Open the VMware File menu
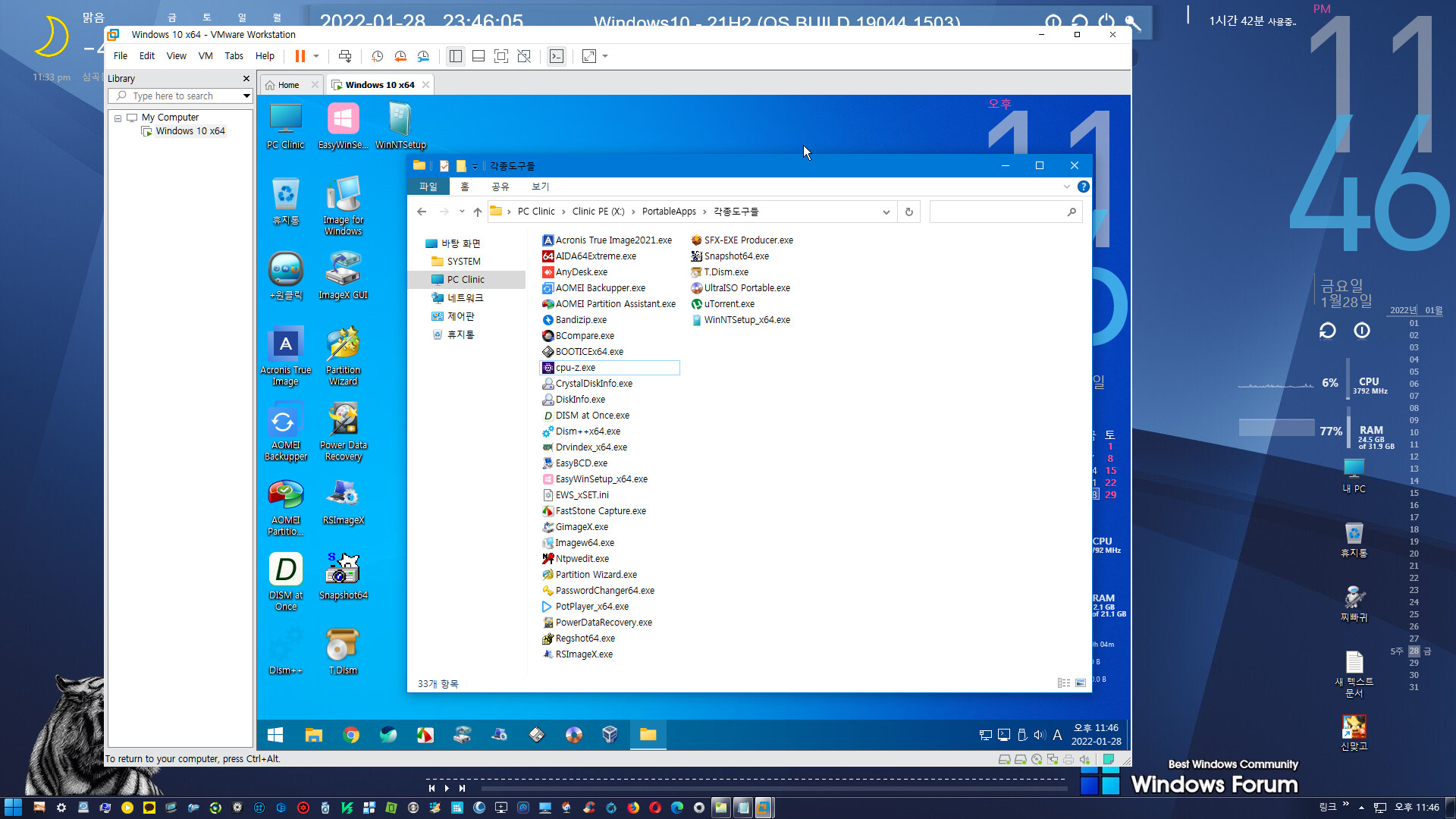This screenshot has width=1456, height=819. (121, 56)
